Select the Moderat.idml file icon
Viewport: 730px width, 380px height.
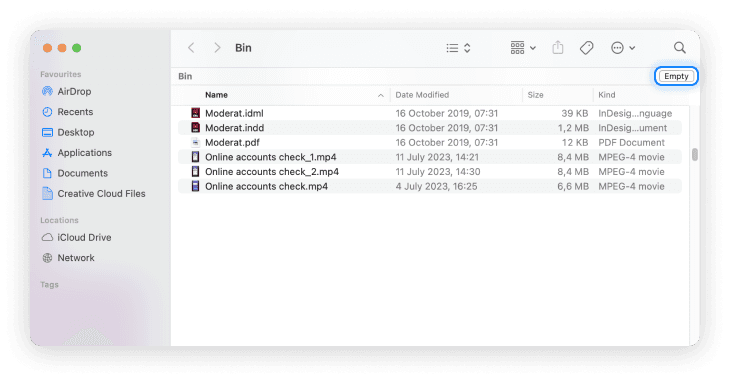point(196,113)
